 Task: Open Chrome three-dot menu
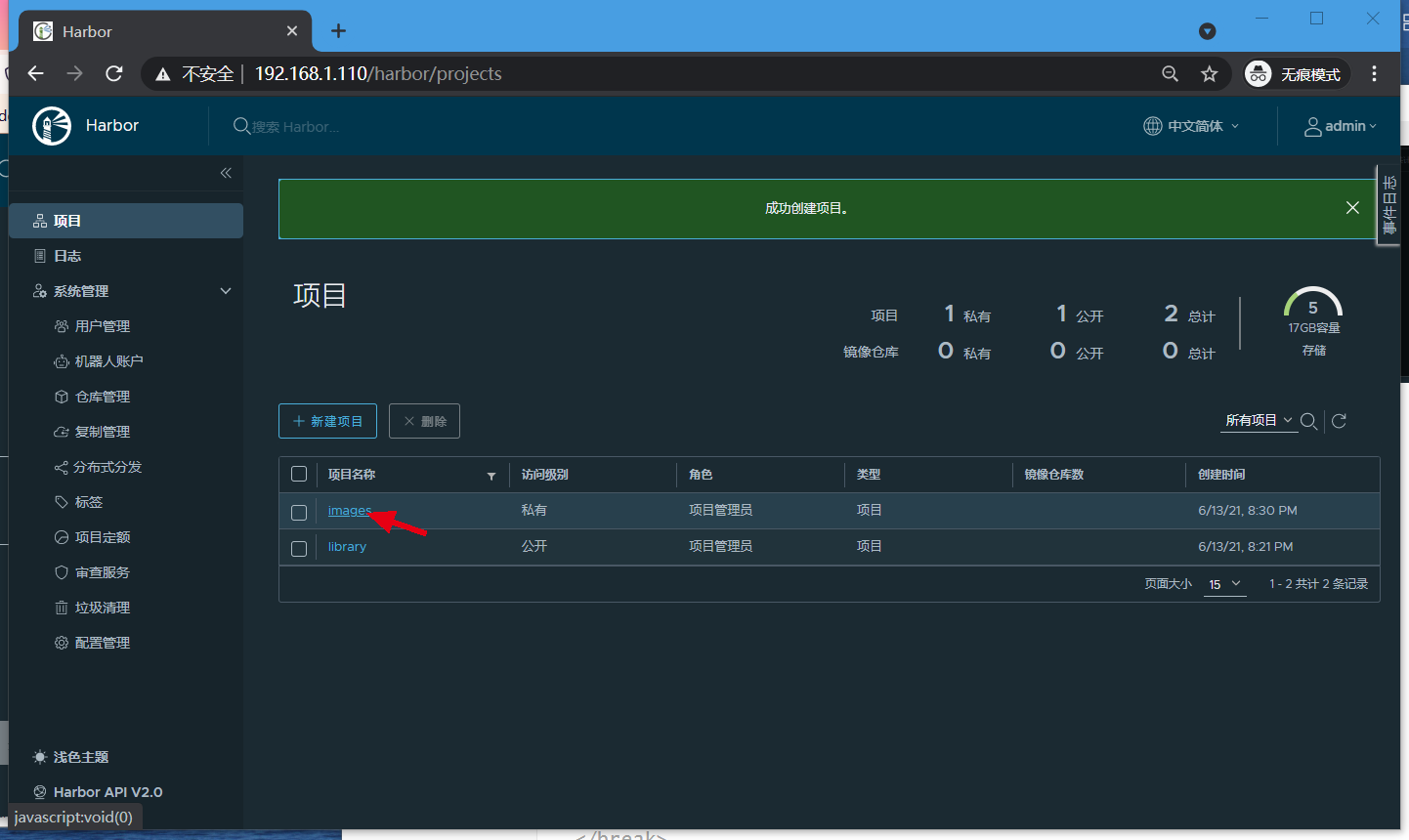click(x=1374, y=74)
